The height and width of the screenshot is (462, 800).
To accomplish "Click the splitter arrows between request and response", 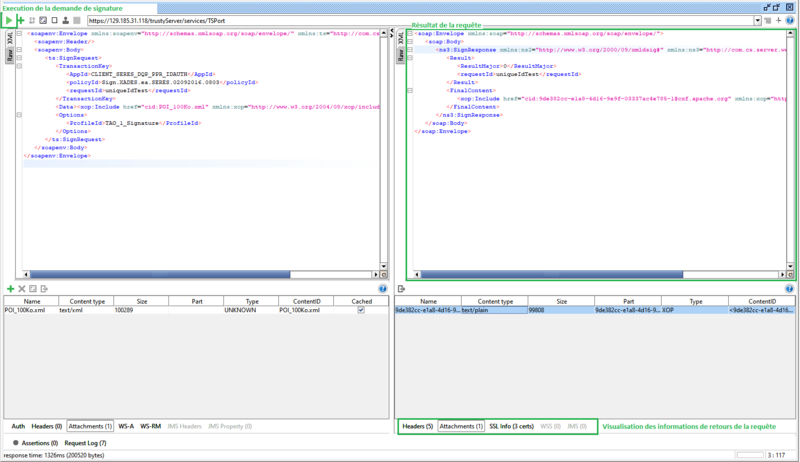I will (x=391, y=33).
